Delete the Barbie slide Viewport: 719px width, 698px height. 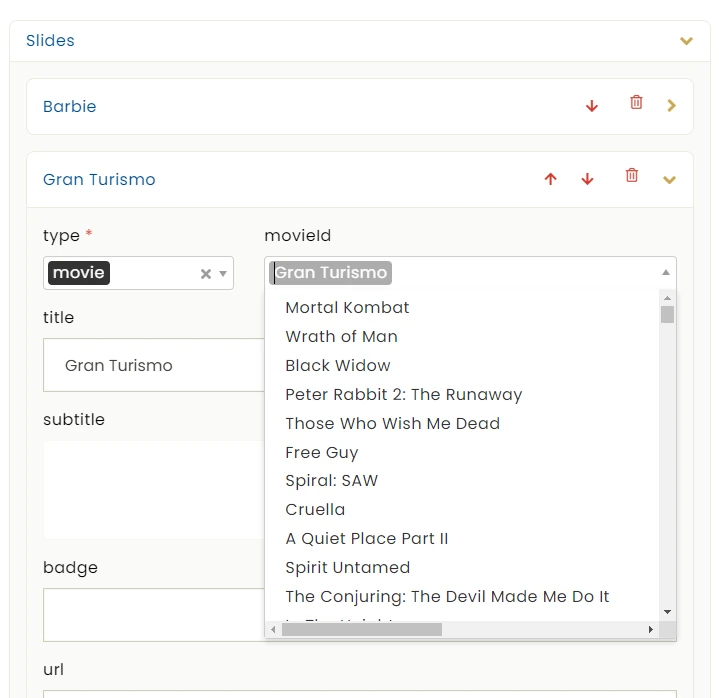636,102
